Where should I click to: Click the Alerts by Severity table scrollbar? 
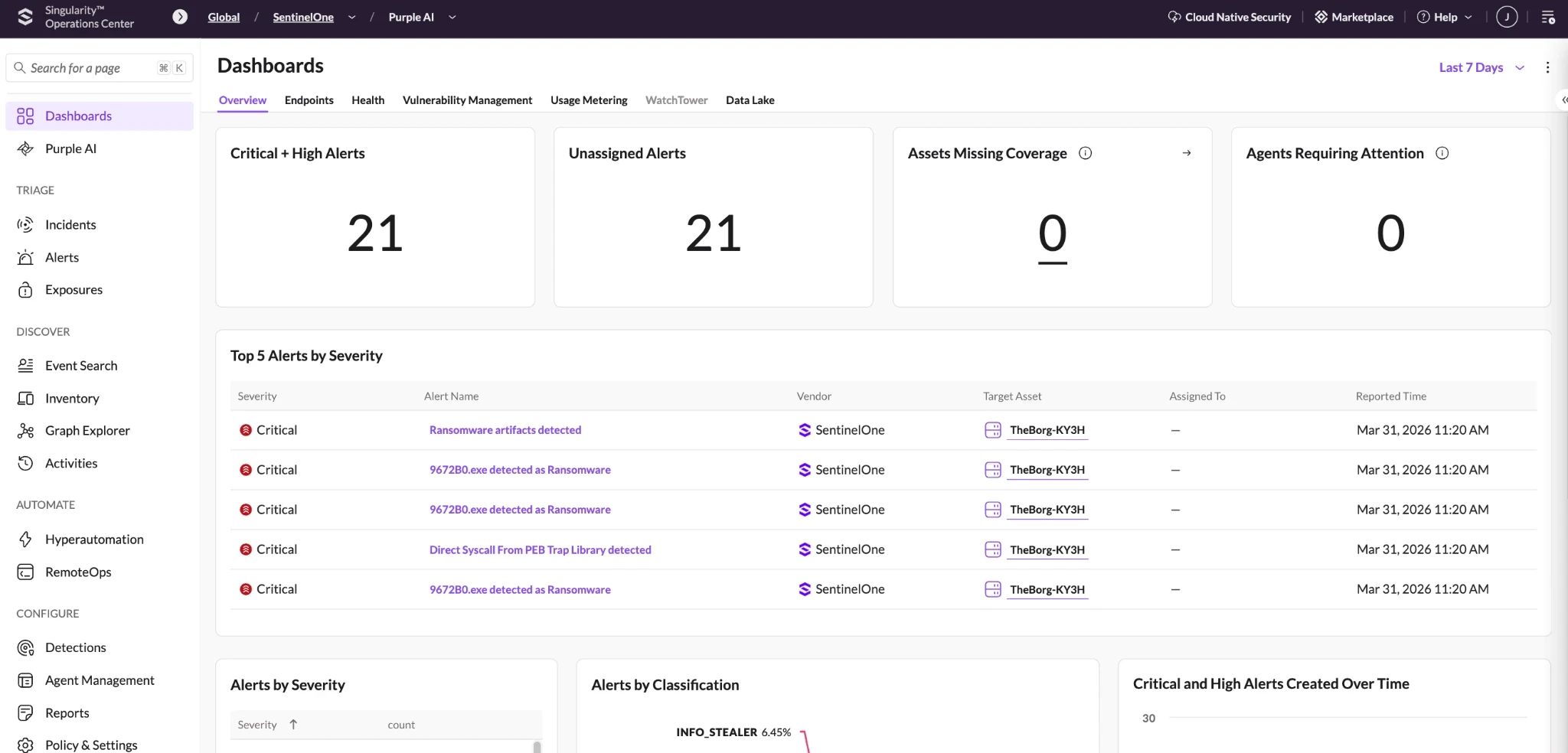coord(537,747)
